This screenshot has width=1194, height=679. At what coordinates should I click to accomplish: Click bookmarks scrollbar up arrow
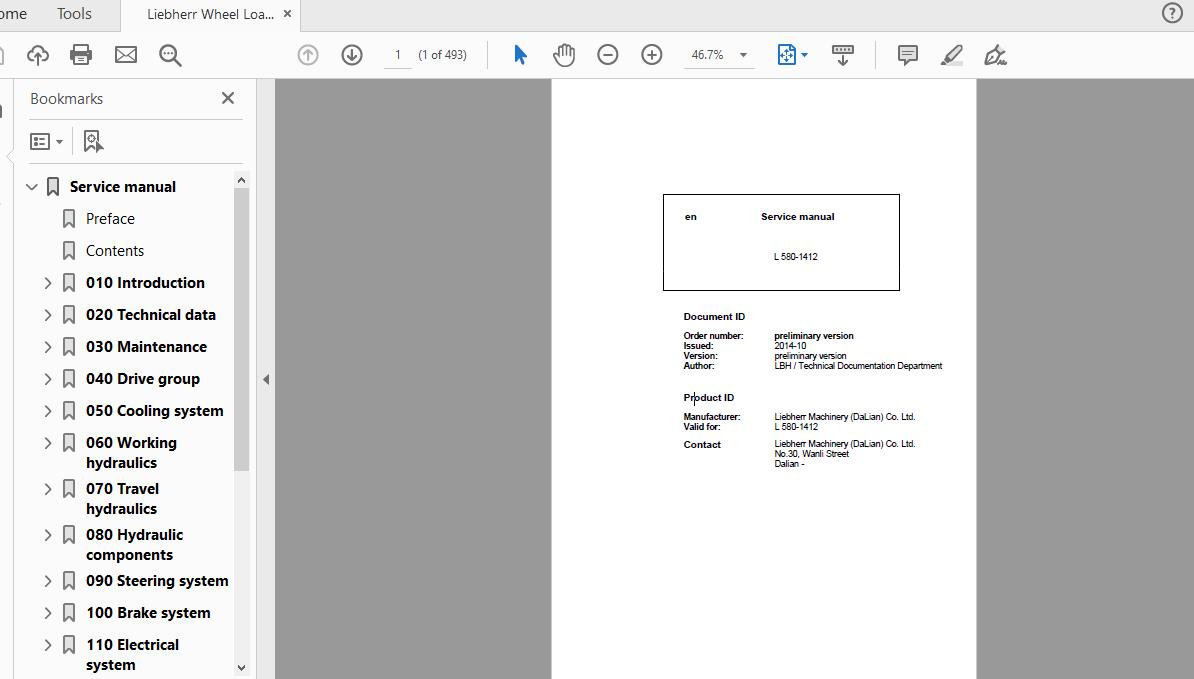[241, 180]
